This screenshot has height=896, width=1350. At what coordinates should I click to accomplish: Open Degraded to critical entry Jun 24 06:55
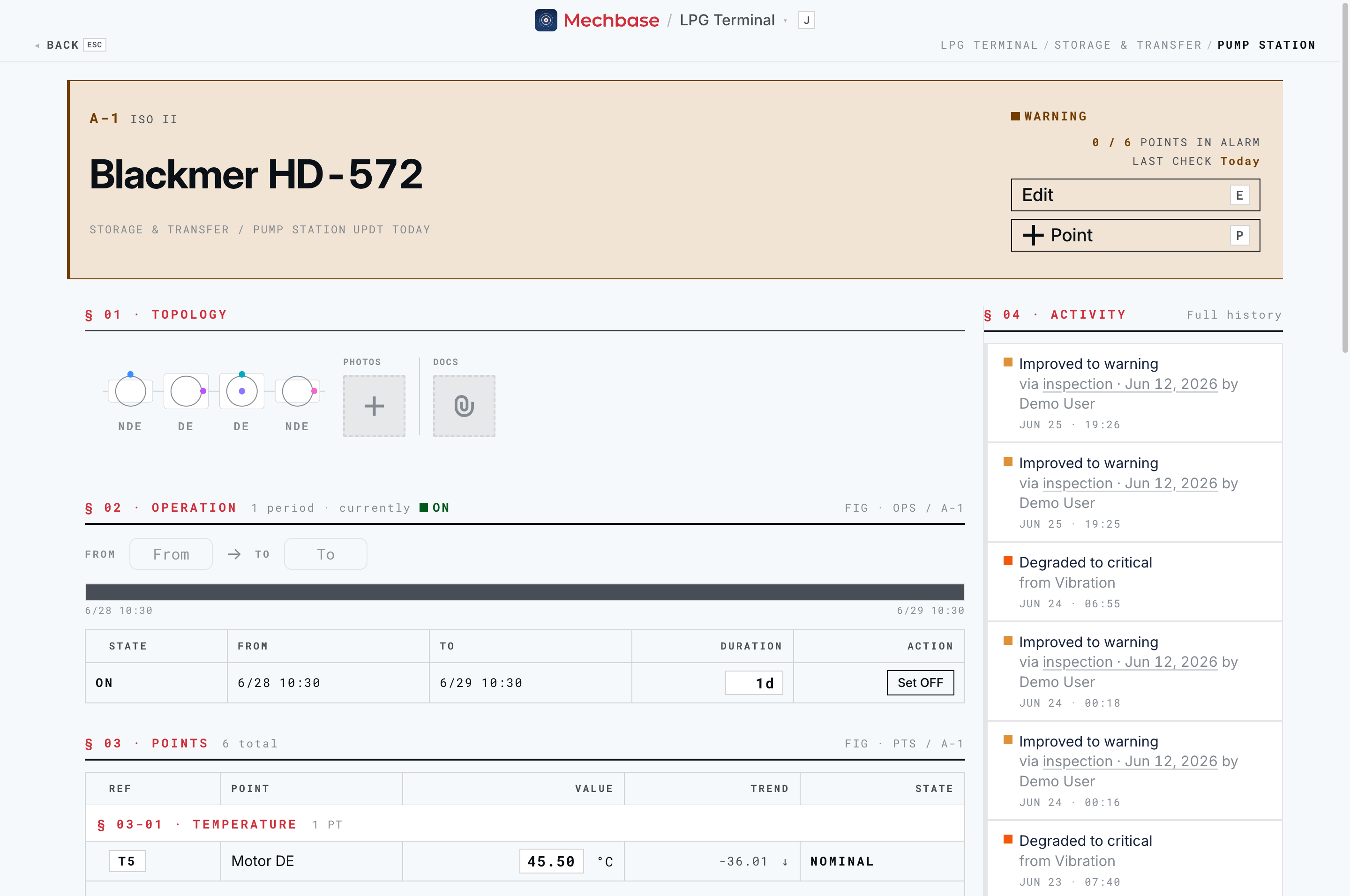pyautogui.click(x=1134, y=582)
